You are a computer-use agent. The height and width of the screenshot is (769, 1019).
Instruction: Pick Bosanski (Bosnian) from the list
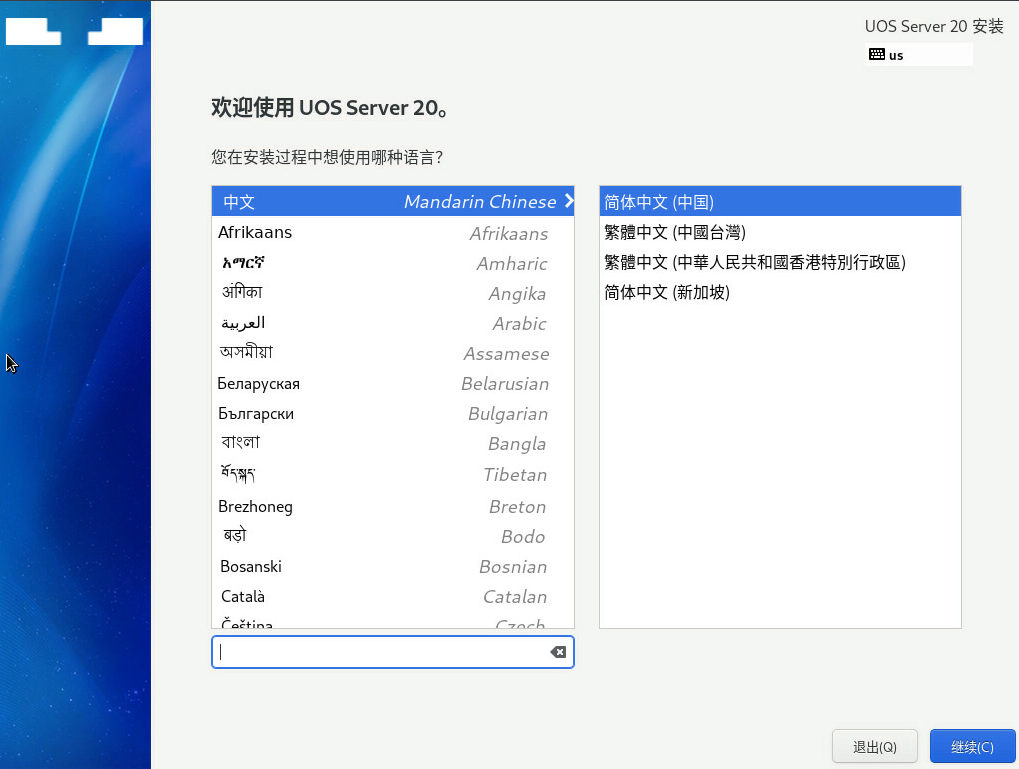[393, 566]
